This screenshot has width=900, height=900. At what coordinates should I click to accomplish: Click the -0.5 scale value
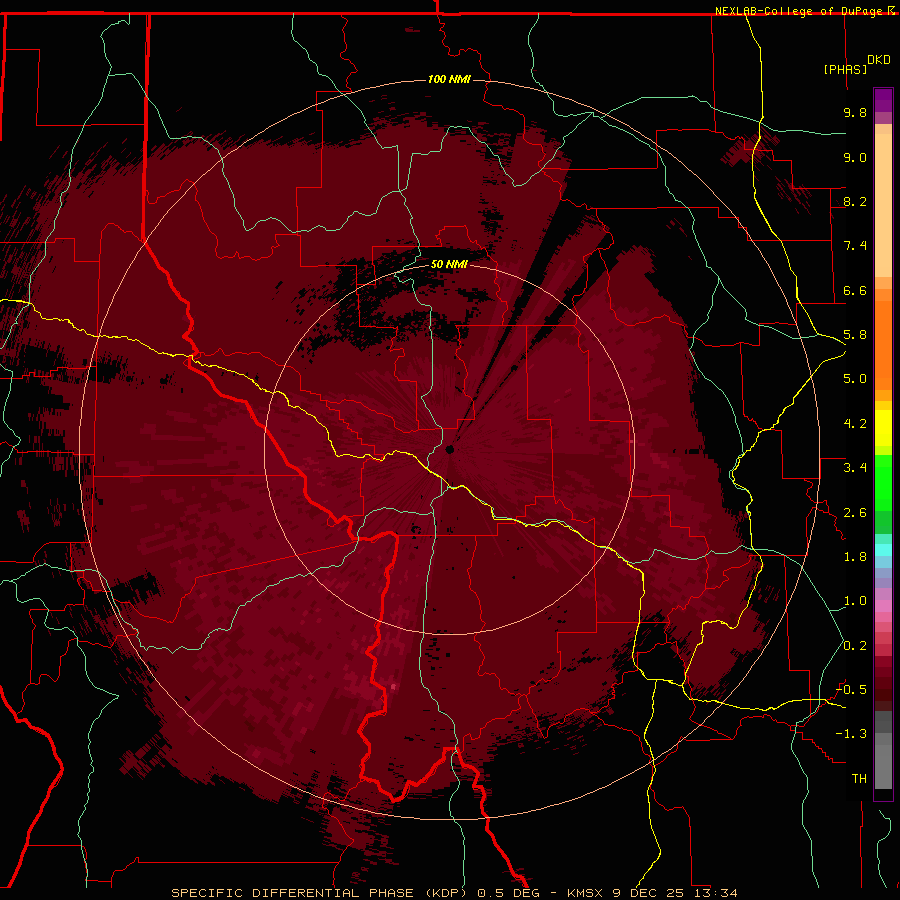point(851,690)
